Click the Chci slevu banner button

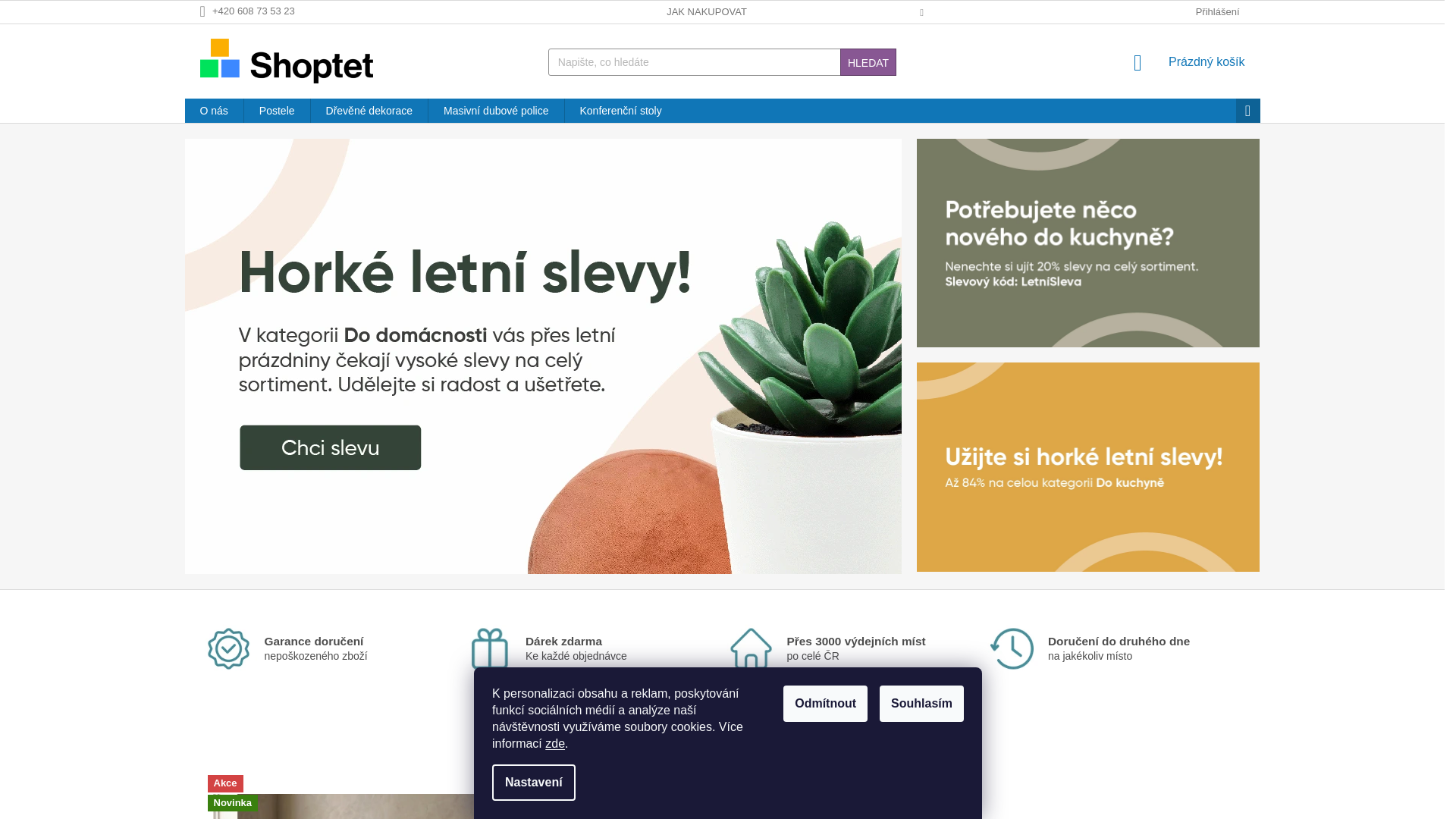[x=331, y=447]
